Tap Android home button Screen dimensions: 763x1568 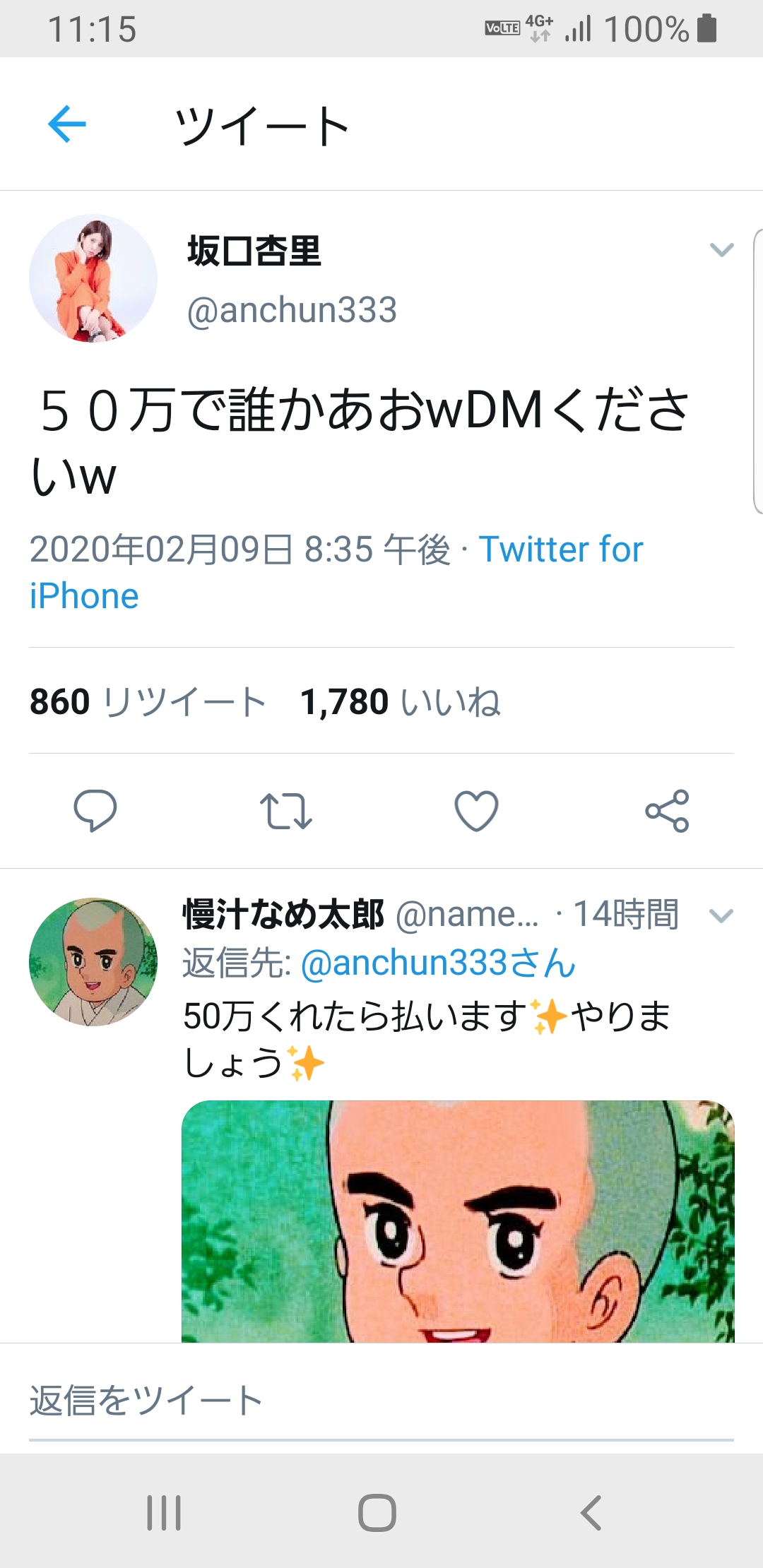click(x=377, y=1513)
